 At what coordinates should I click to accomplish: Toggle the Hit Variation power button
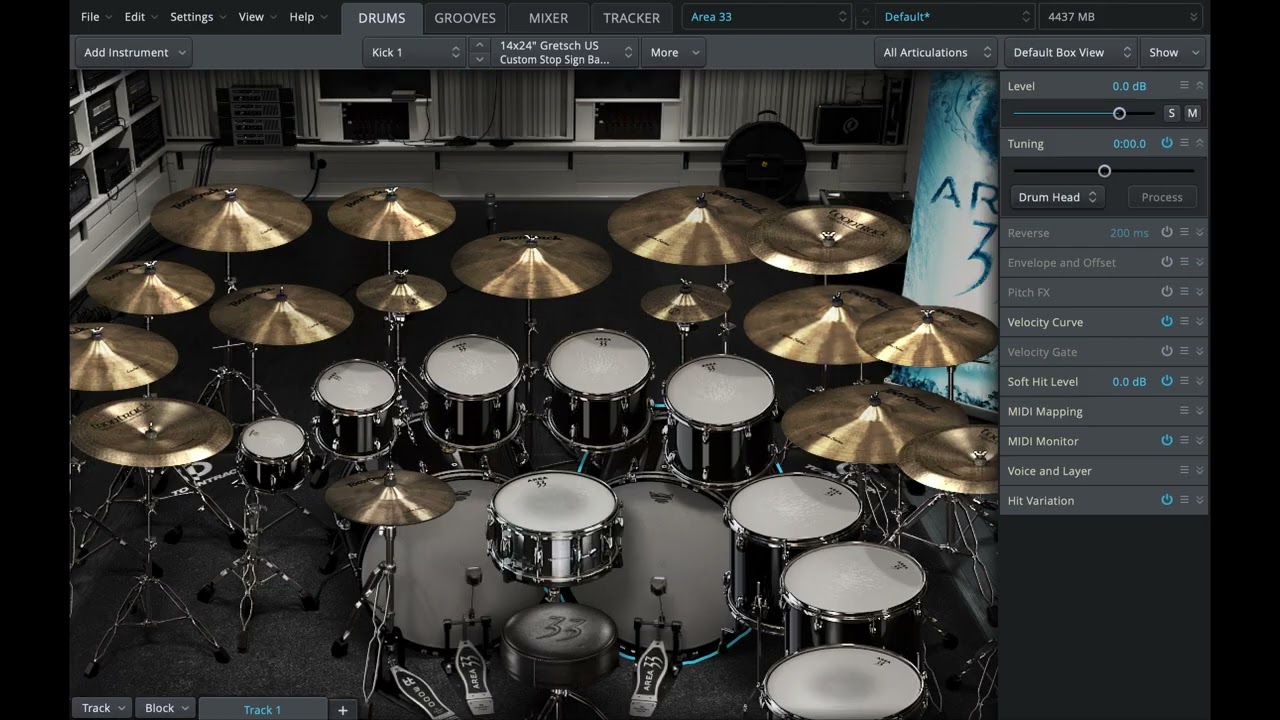(x=1166, y=500)
